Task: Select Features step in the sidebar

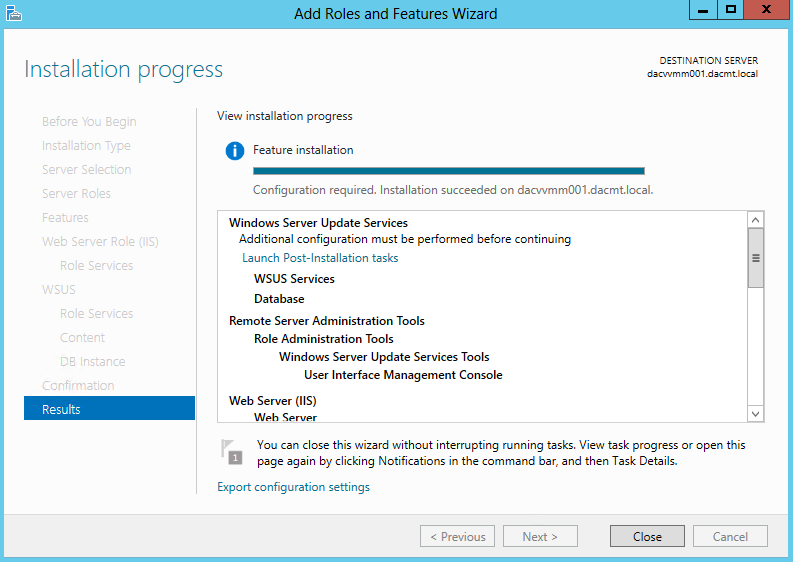Action: (65, 218)
